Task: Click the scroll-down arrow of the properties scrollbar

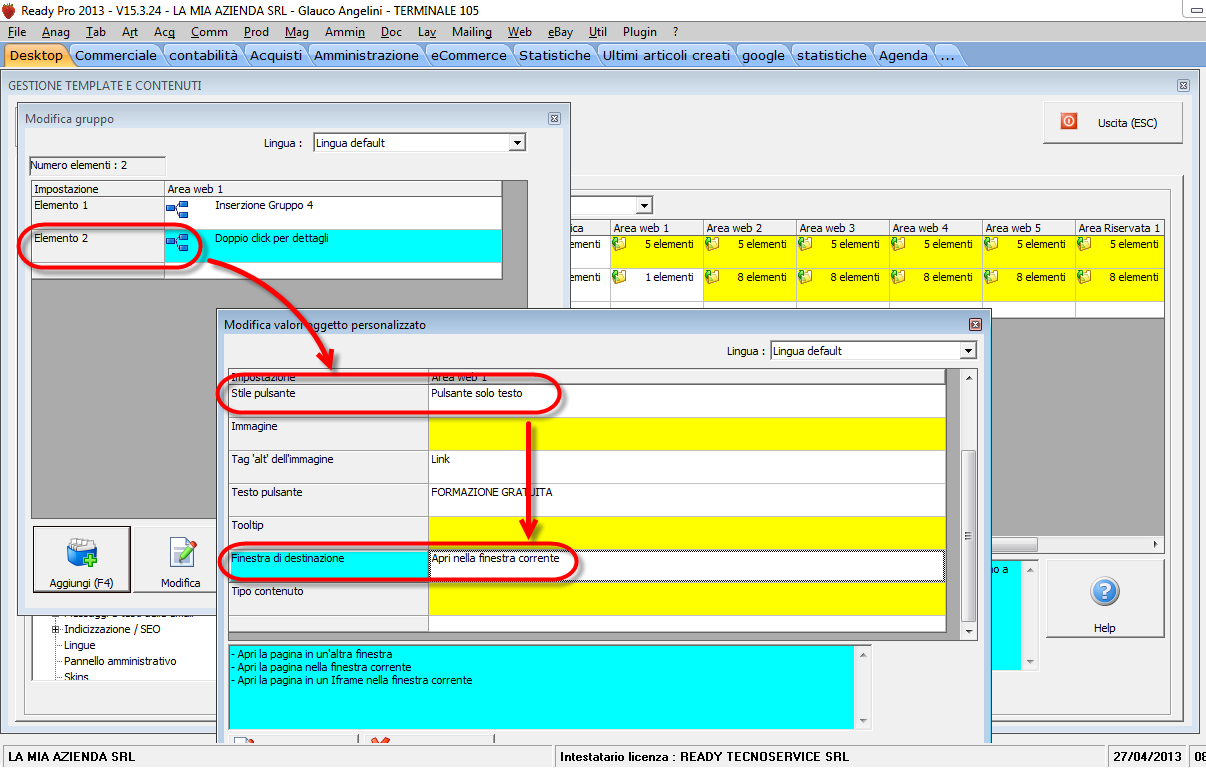Action: pos(968,631)
